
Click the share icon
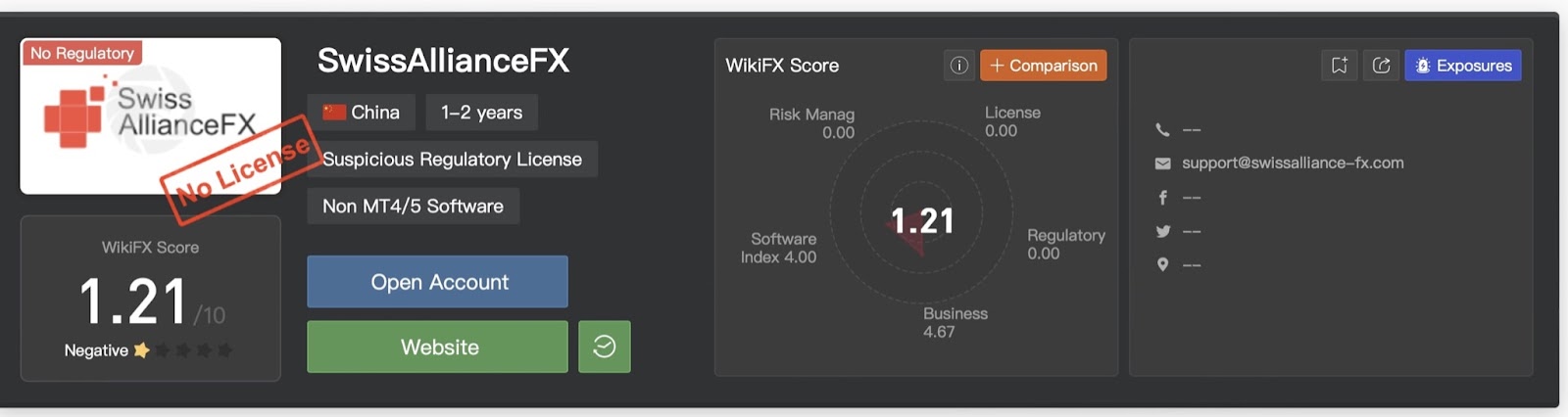[1381, 66]
